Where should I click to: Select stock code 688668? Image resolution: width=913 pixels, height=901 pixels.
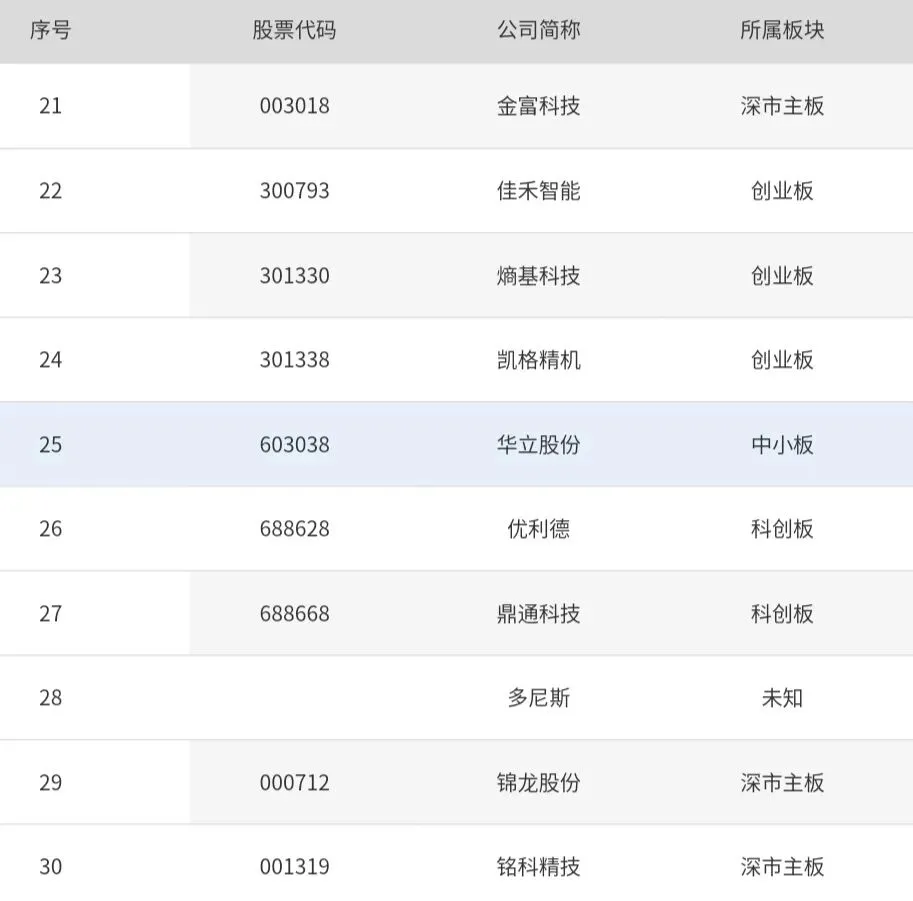click(295, 614)
